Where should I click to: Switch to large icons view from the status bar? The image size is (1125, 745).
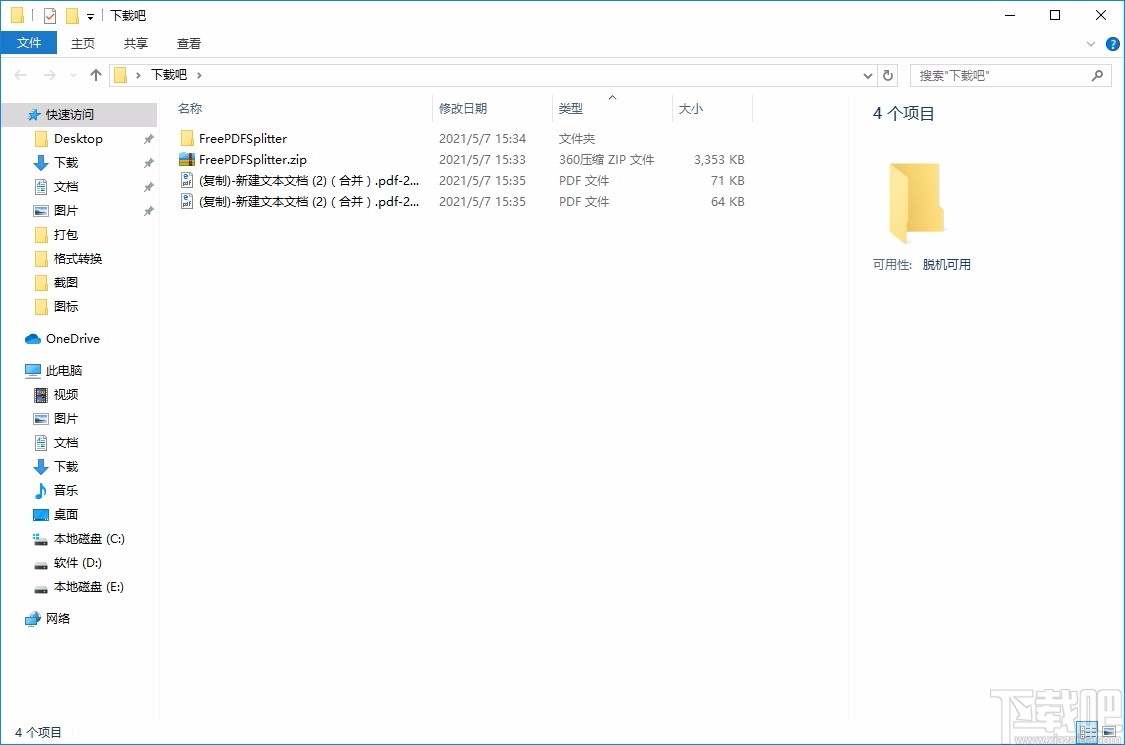[x=1110, y=732]
